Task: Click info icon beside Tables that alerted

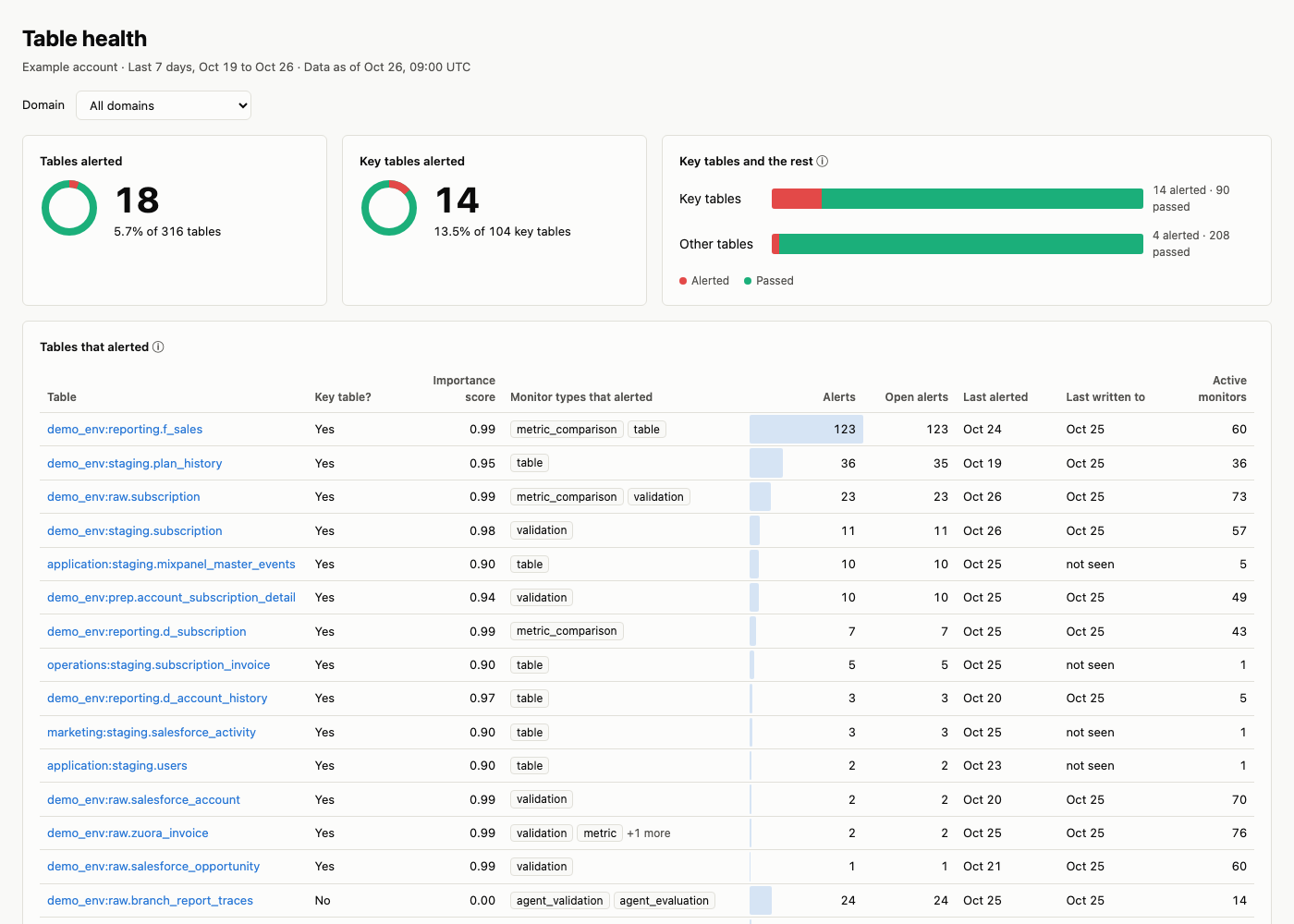Action: click(x=158, y=347)
